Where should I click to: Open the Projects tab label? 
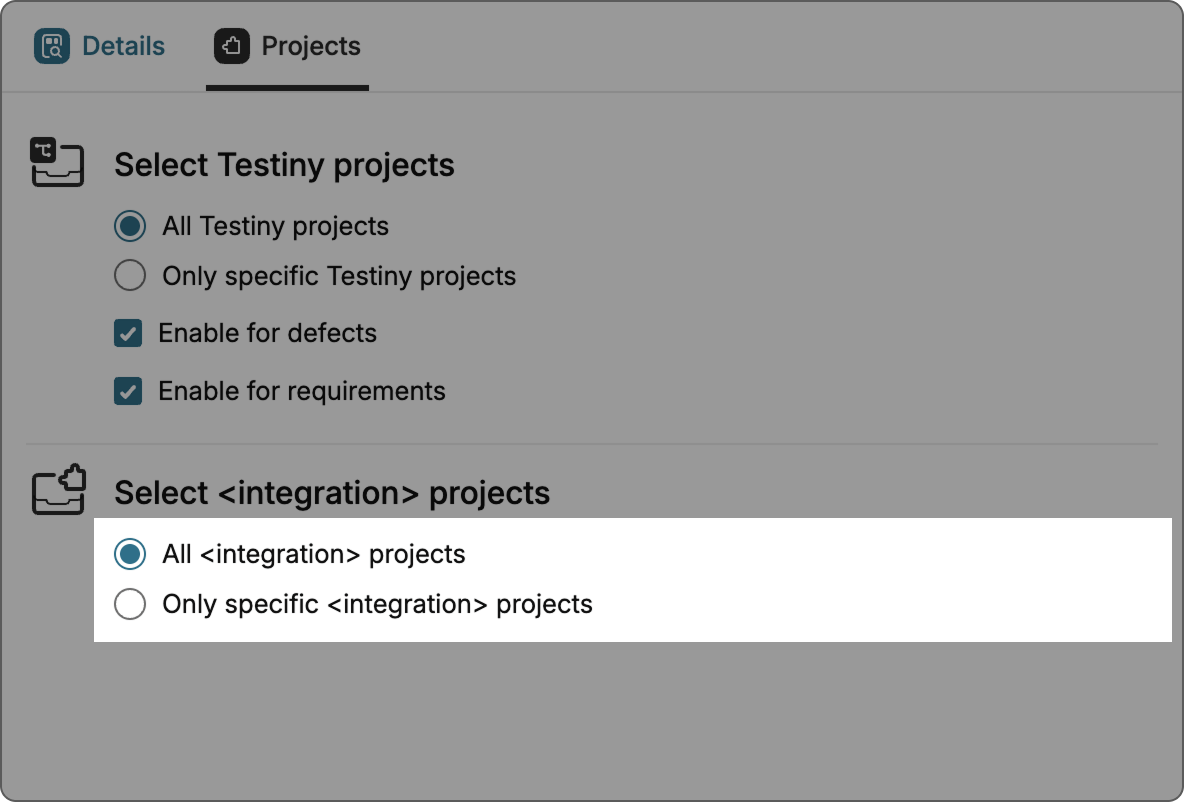click(x=310, y=46)
